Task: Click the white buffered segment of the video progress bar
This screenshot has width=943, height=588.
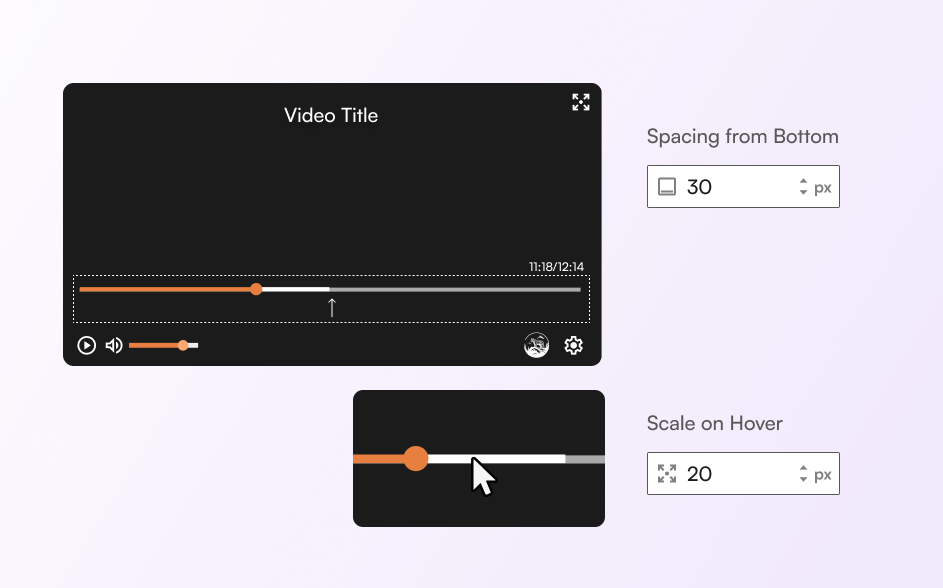Action: (295, 289)
